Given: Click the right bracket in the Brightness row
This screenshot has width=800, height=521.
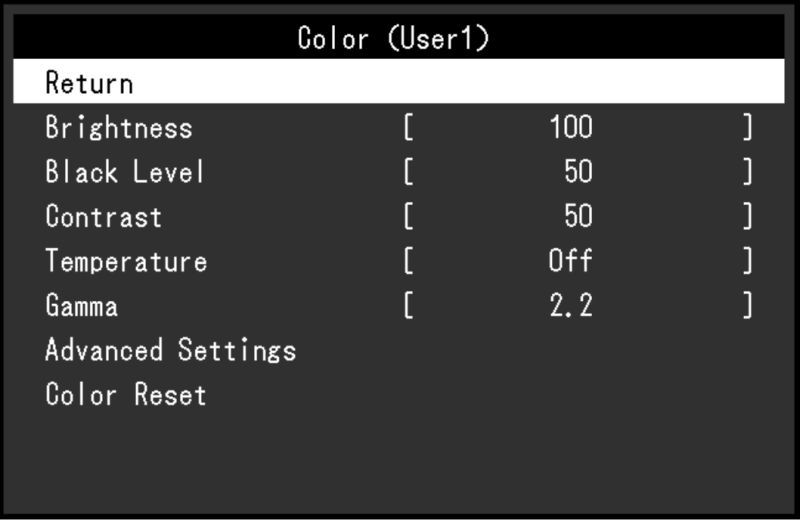Looking at the screenshot, I should (x=747, y=127).
